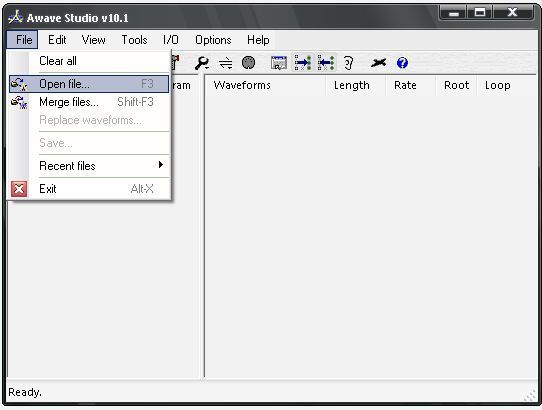This screenshot has width=542, height=410.
Task: Click the Waveforms column header
Action: 265,85
